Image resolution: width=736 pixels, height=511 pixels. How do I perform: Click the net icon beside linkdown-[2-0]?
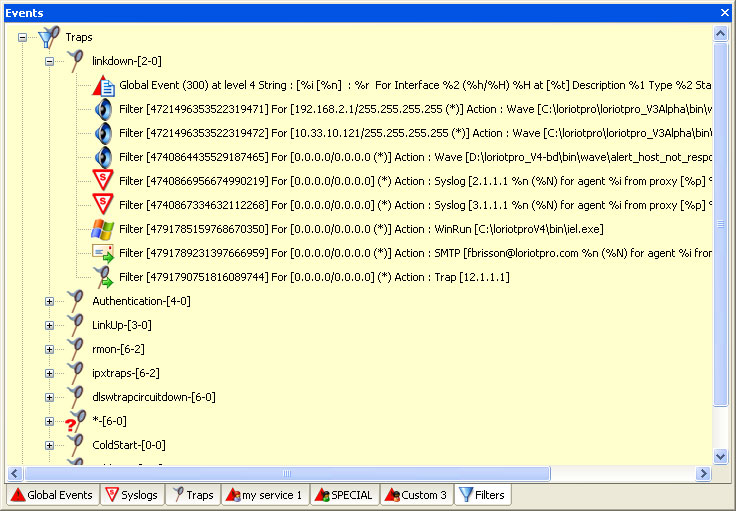point(75,61)
